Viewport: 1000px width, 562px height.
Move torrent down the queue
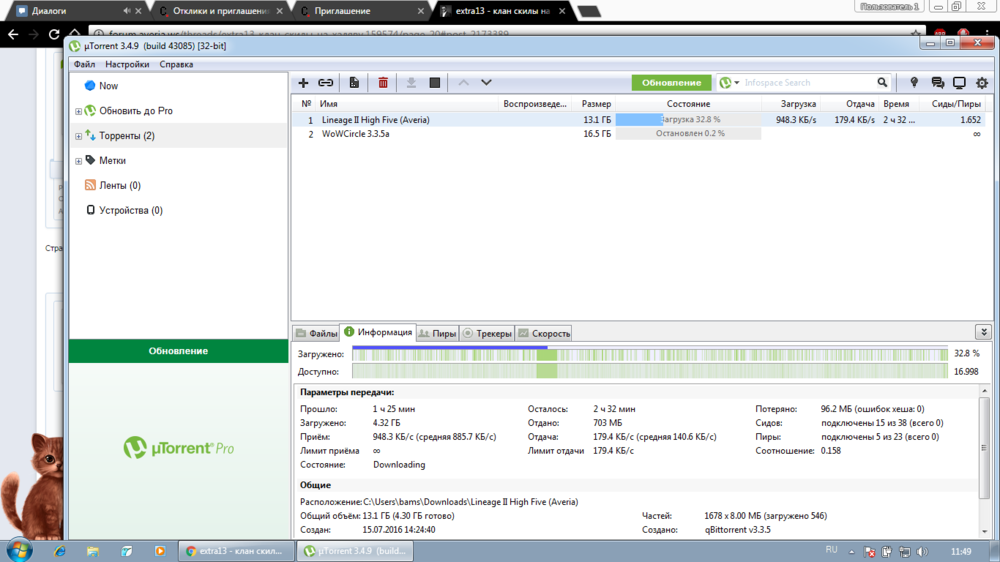487,83
